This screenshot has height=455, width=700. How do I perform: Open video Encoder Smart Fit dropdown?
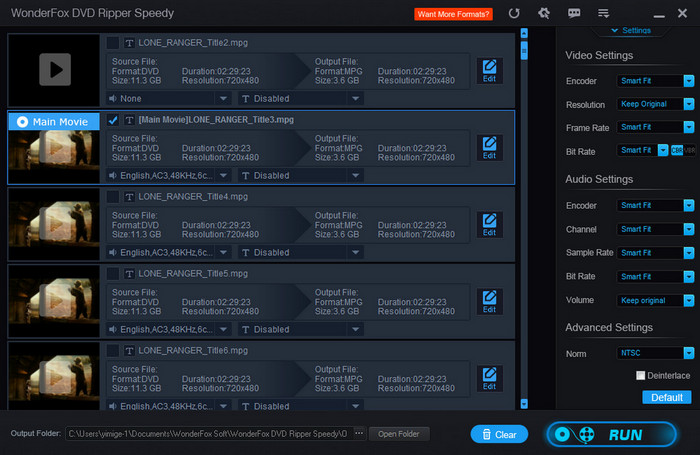[655, 81]
